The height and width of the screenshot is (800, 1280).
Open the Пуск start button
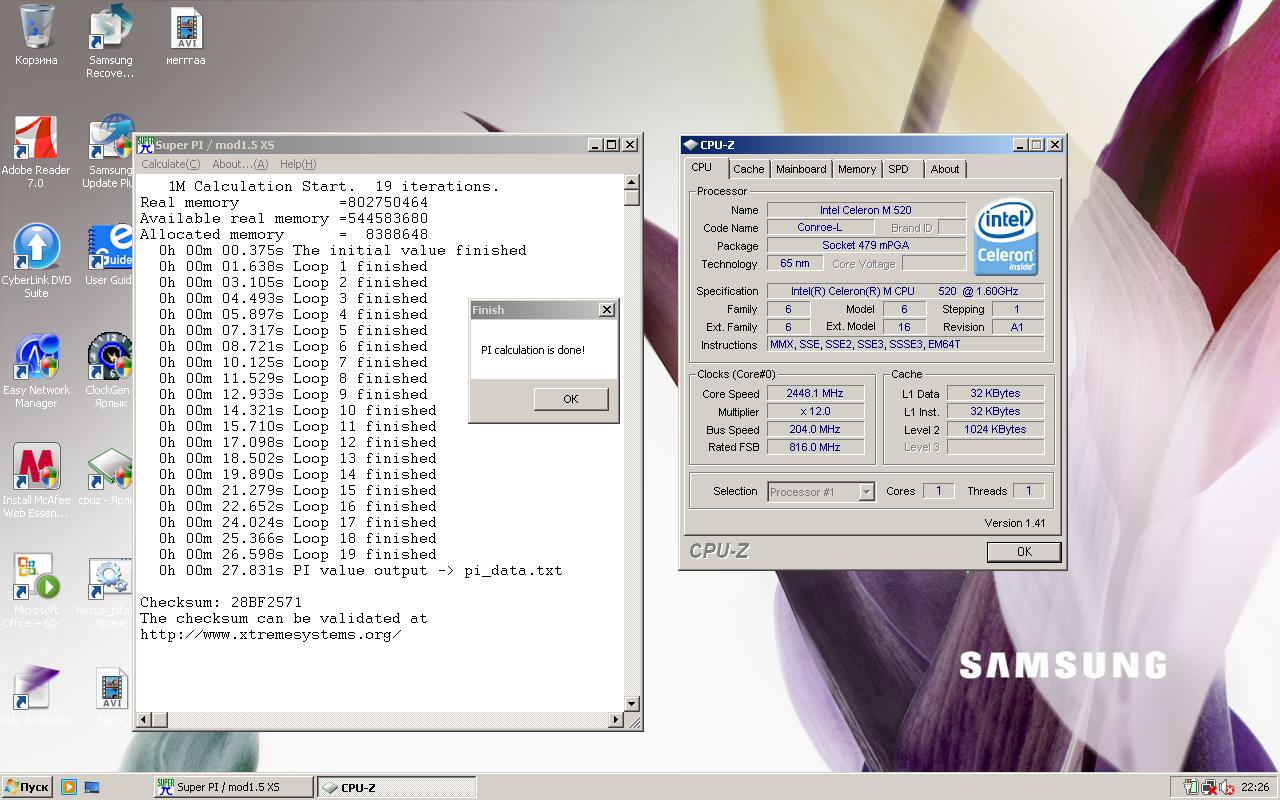pyautogui.click(x=27, y=787)
